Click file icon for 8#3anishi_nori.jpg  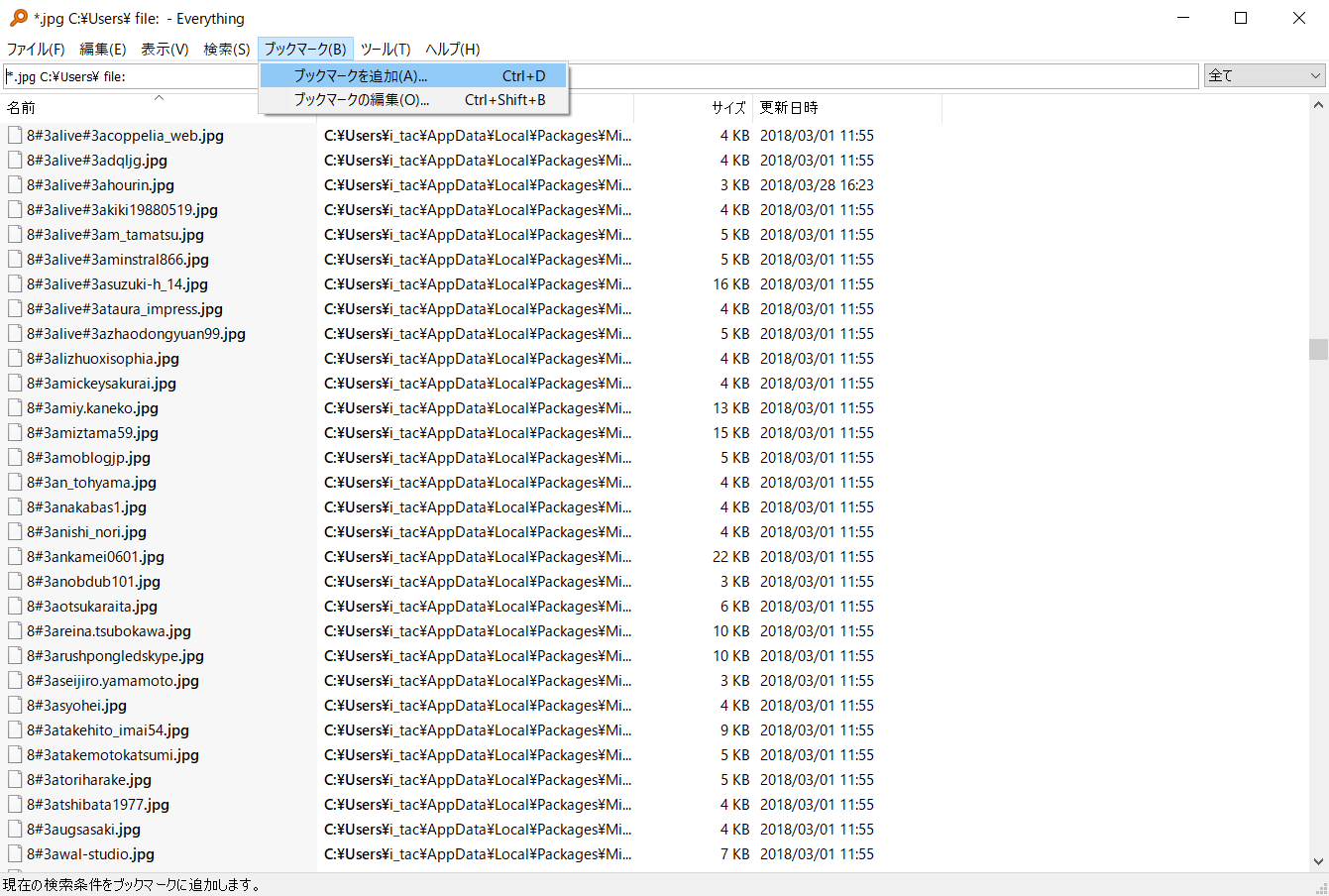point(15,532)
